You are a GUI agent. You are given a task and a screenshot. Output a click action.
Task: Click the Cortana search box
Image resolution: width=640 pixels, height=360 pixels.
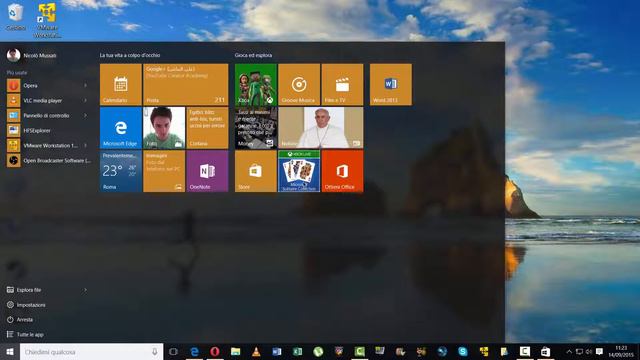coord(91,351)
